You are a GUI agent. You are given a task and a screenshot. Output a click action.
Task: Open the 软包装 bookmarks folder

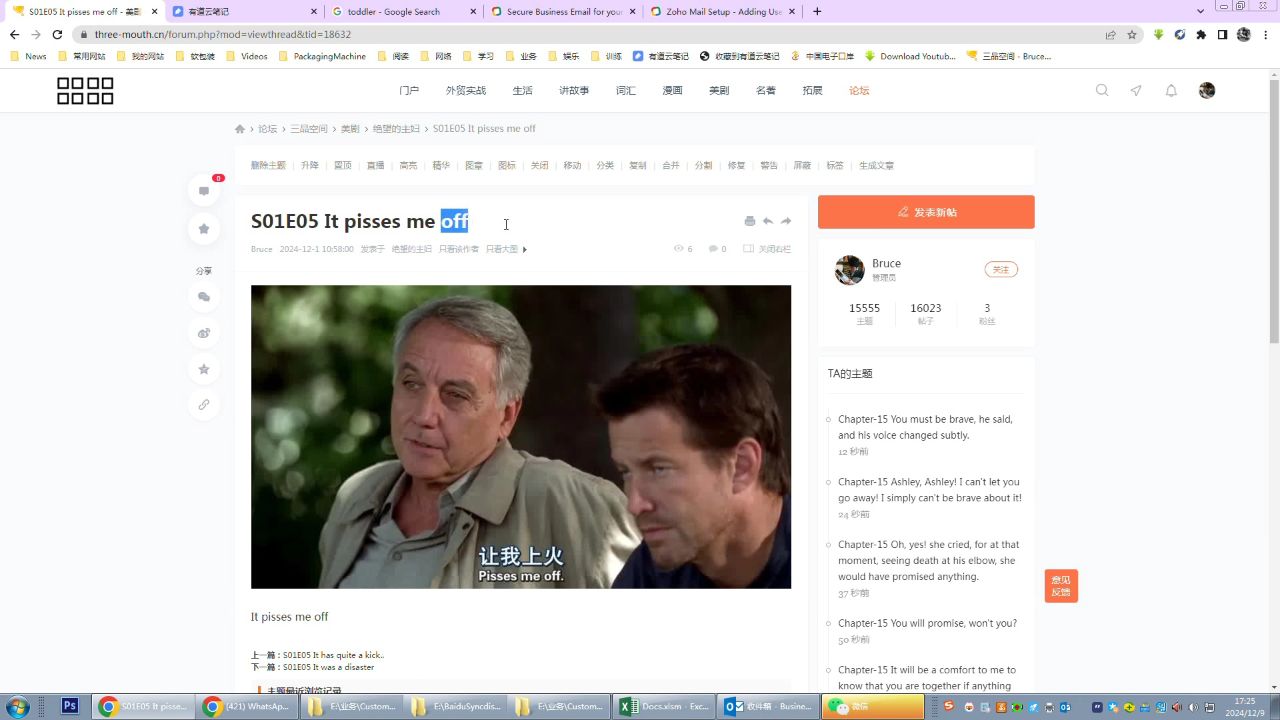pyautogui.click(x=195, y=56)
